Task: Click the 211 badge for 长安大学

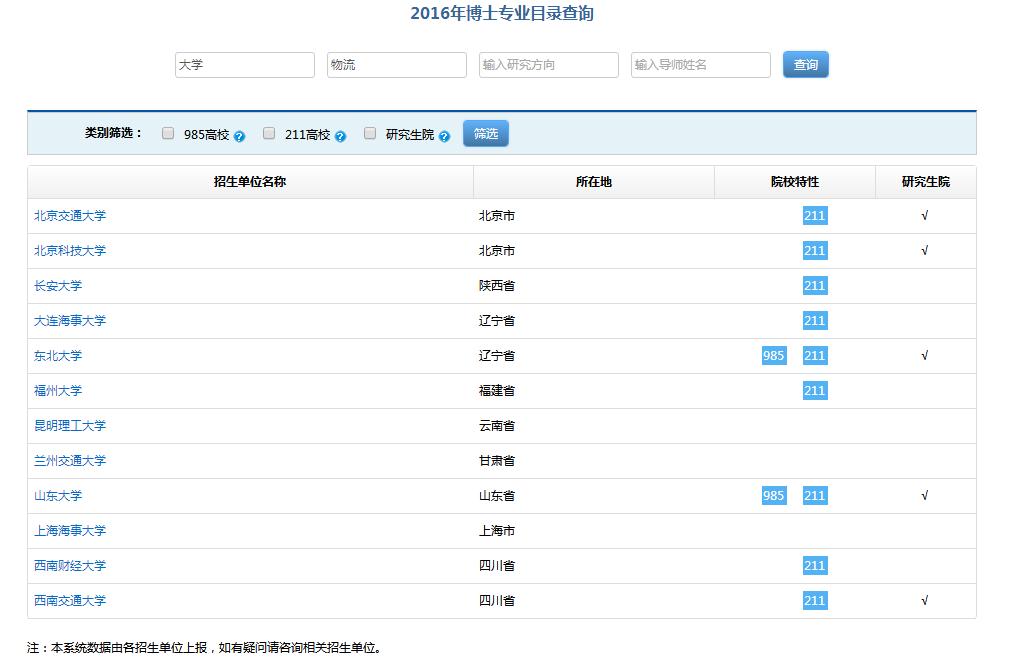Action: (814, 285)
